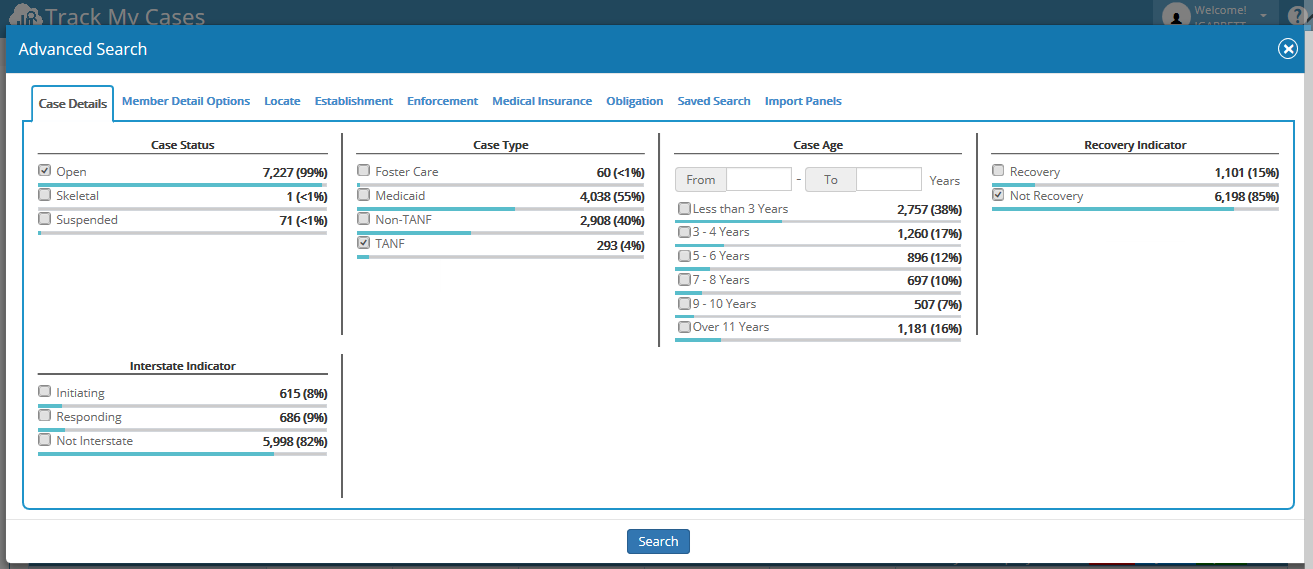Switch to the Case Details tab
This screenshot has height=569, width=1313.
point(73,104)
